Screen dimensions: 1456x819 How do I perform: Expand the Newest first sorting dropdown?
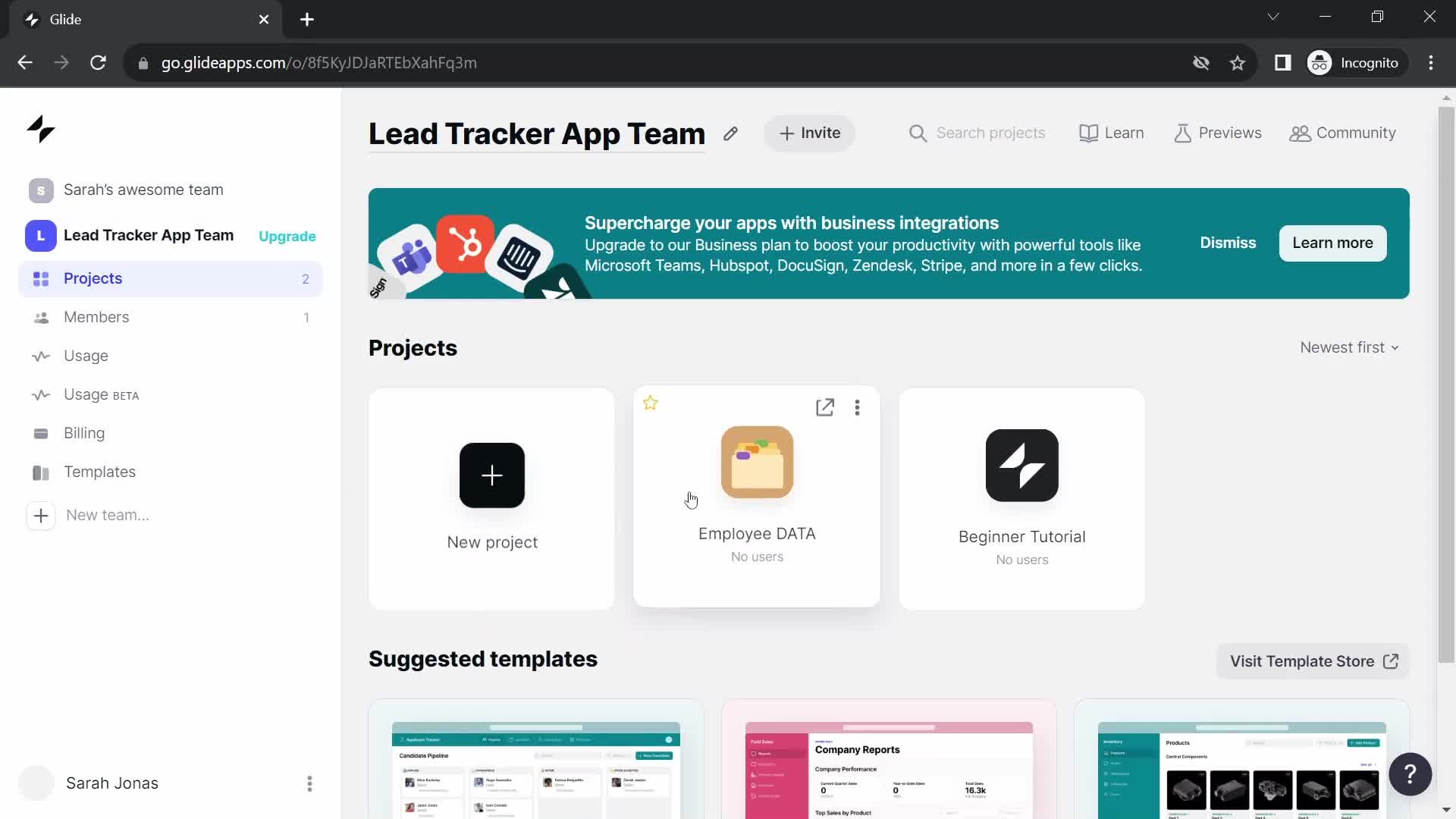click(1349, 347)
